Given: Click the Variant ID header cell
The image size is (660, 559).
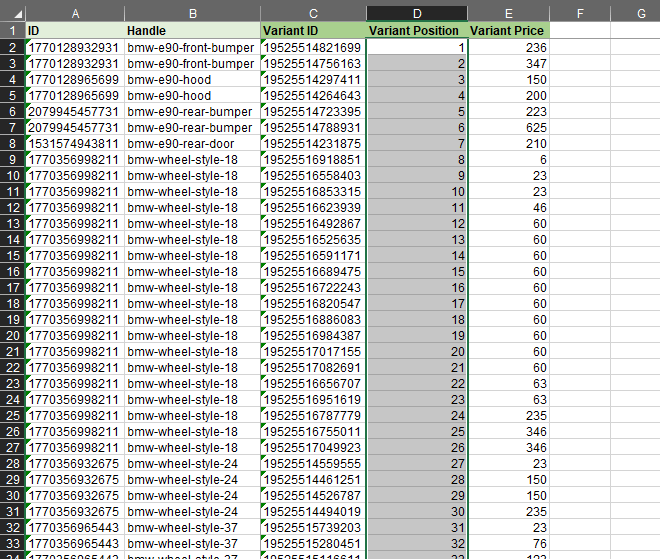Looking at the screenshot, I should pos(313,31).
